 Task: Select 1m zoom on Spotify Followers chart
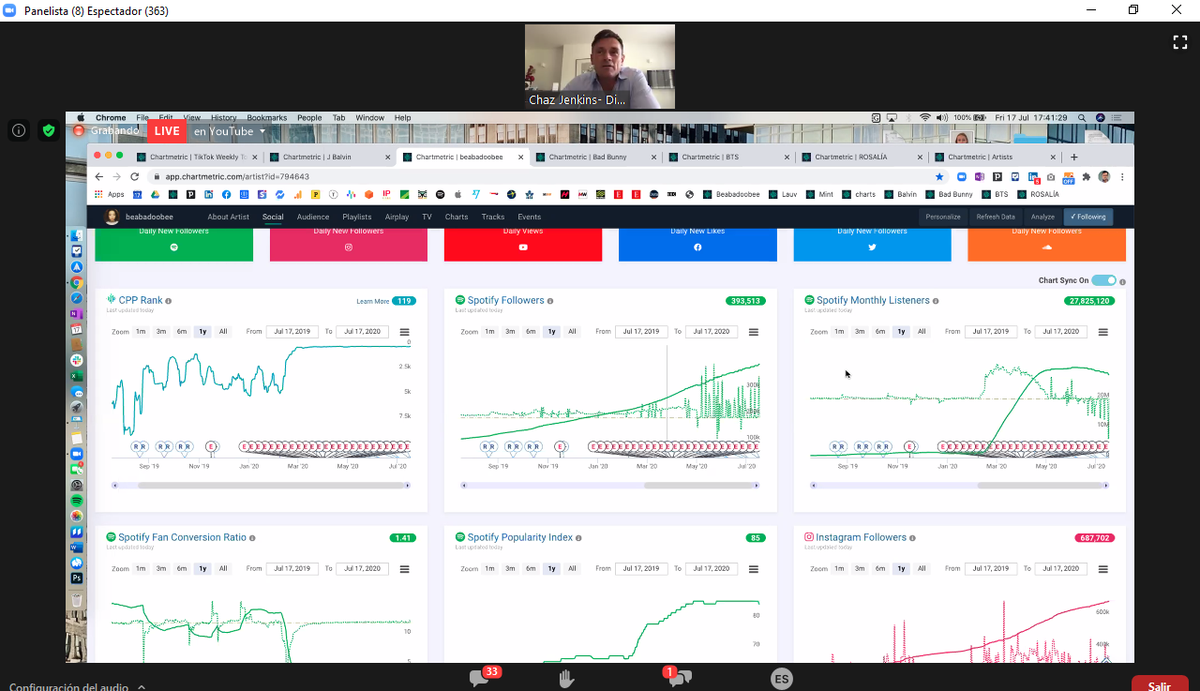[x=490, y=331]
